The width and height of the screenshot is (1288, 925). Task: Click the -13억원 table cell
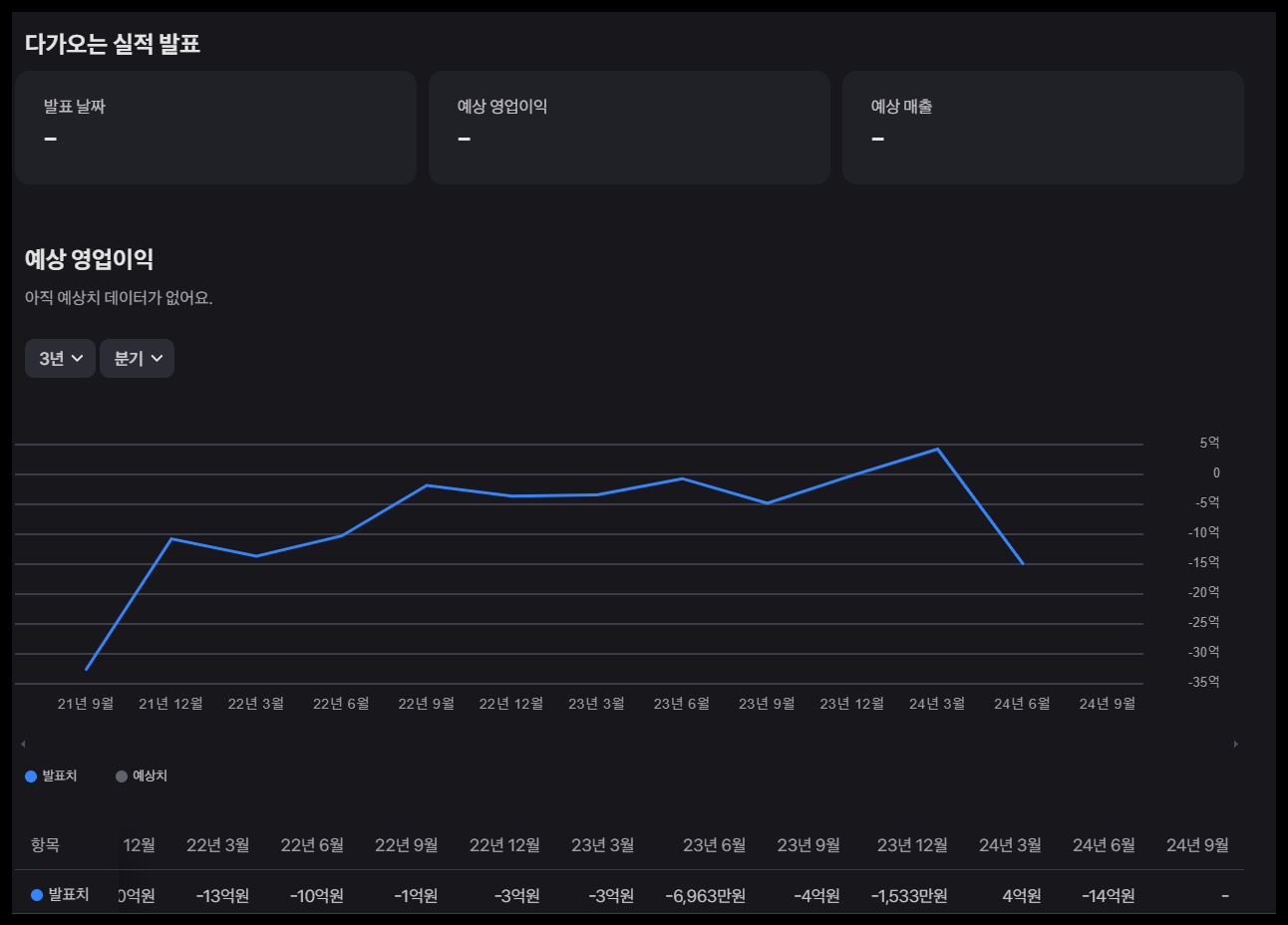tap(222, 896)
